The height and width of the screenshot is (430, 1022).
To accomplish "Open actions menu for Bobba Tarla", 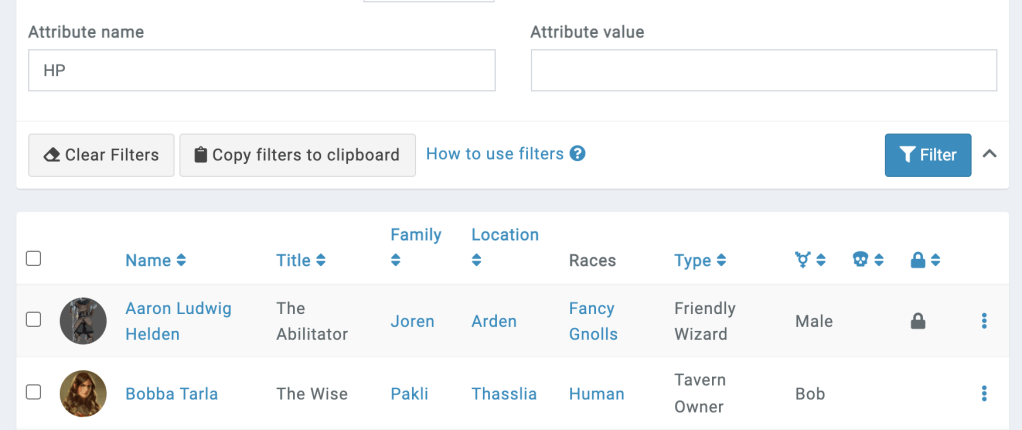I will point(984,394).
